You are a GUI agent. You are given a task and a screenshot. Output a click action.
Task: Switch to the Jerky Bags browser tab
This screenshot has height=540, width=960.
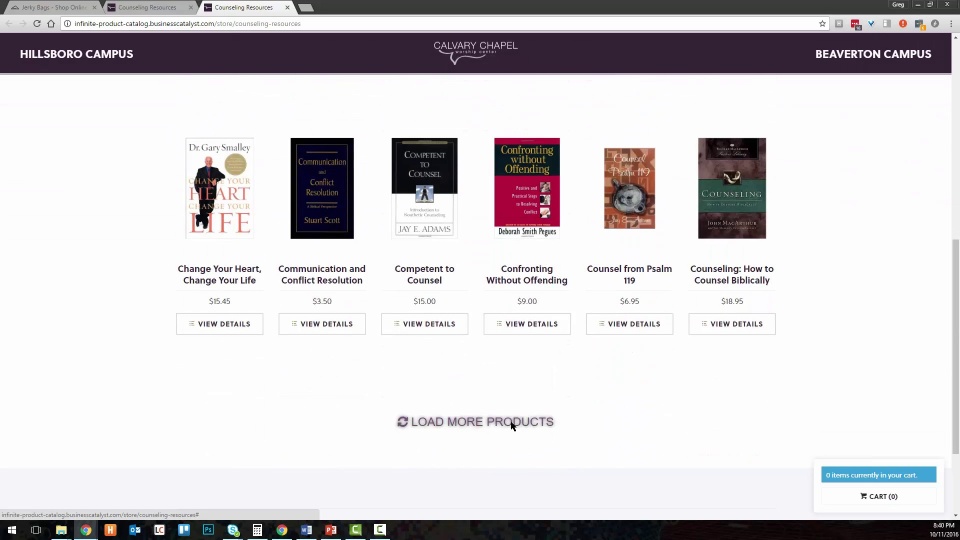(52, 7)
